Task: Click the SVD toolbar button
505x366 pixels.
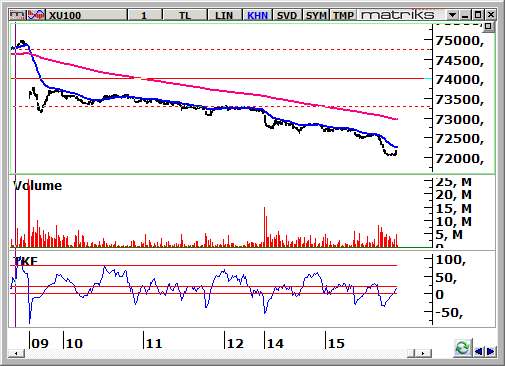Action: 287,16
